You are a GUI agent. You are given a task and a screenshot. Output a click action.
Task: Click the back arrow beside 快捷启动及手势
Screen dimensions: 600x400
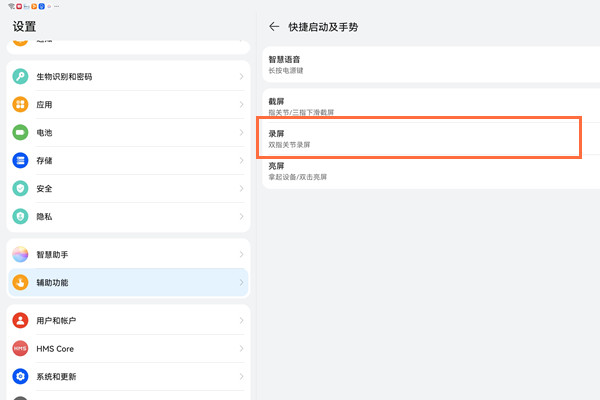point(274,27)
